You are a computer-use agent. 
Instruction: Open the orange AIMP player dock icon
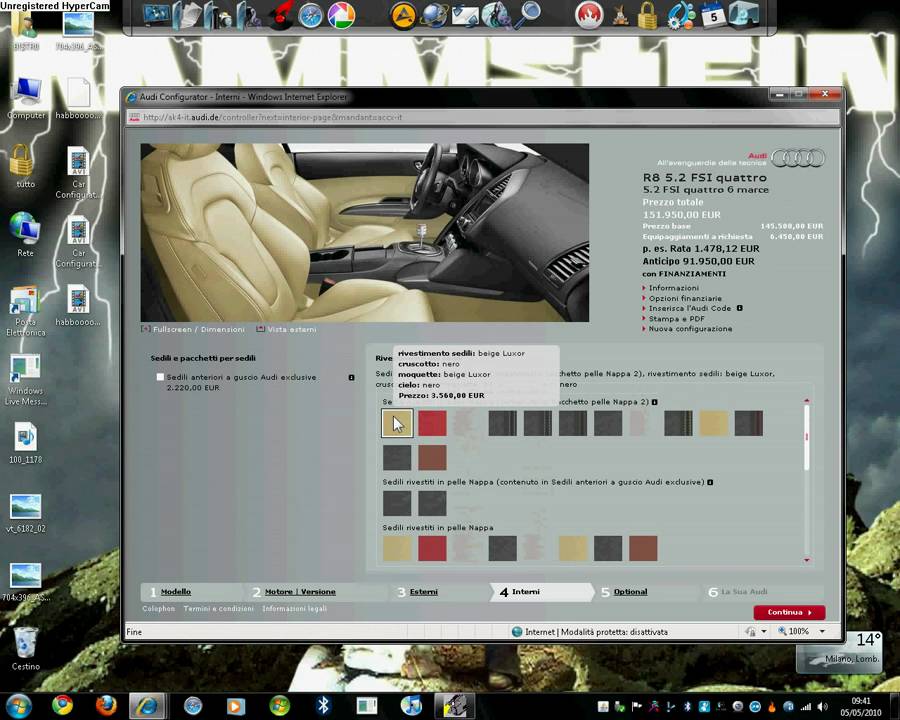click(403, 16)
